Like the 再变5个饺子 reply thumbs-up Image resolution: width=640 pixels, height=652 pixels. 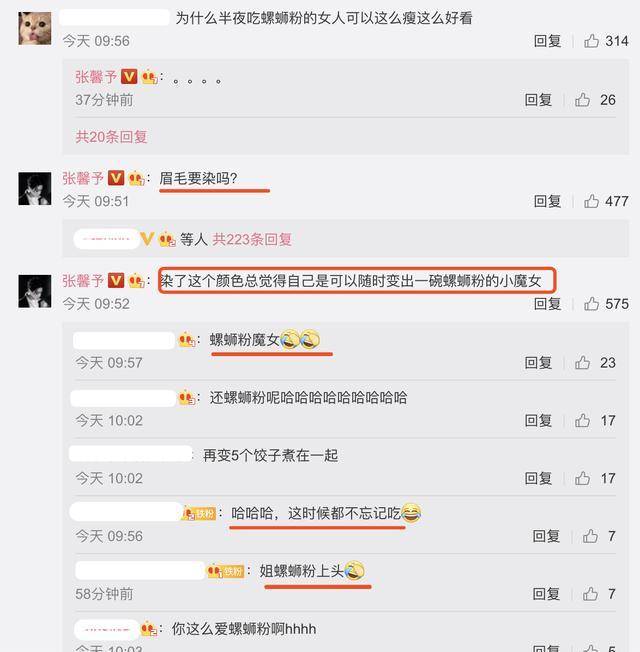582,479
